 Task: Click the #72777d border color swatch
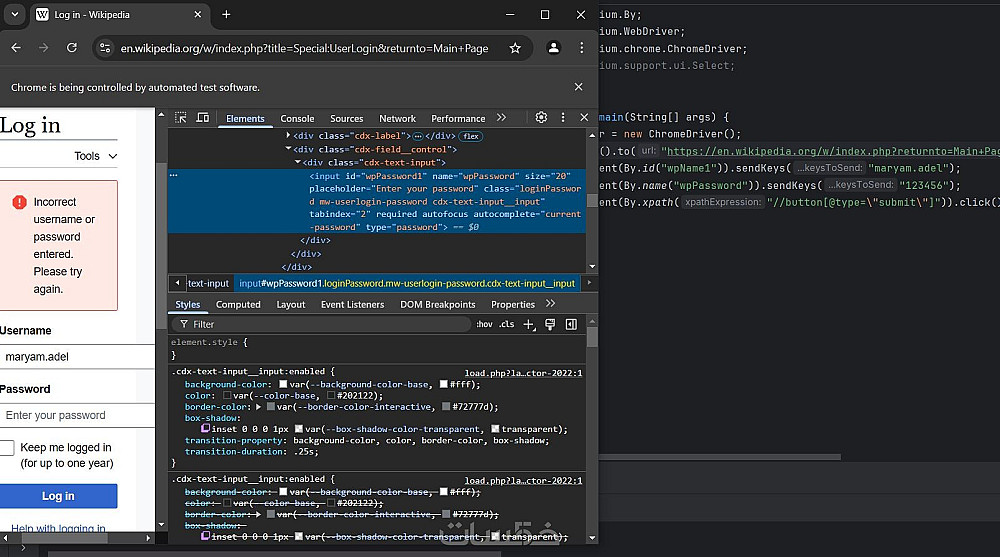[x=446, y=407]
